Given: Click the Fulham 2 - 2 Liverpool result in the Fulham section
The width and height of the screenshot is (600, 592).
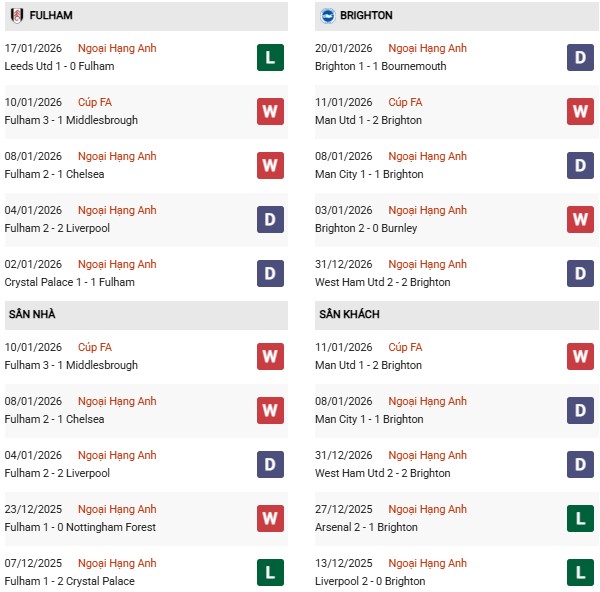Looking at the screenshot, I should 57,228.
